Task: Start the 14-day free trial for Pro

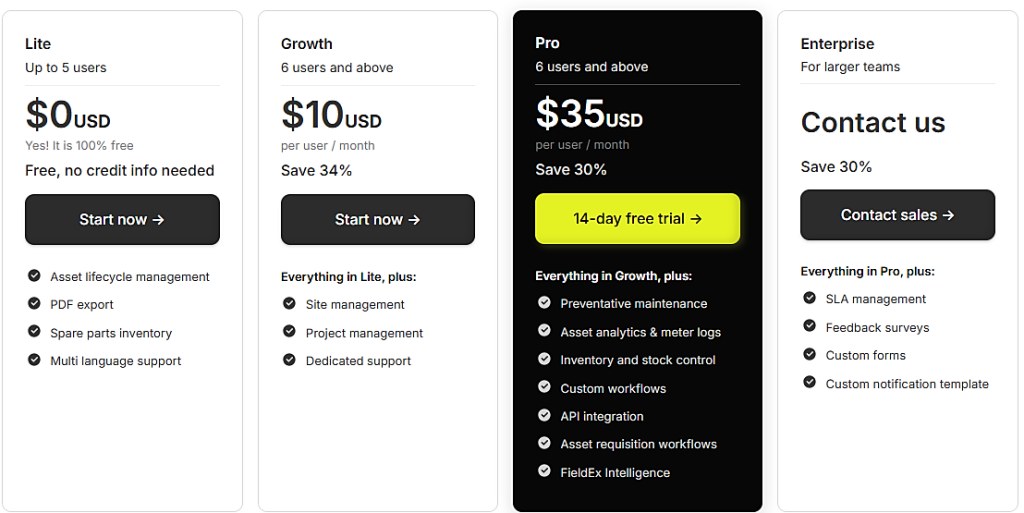Action: click(x=637, y=218)
